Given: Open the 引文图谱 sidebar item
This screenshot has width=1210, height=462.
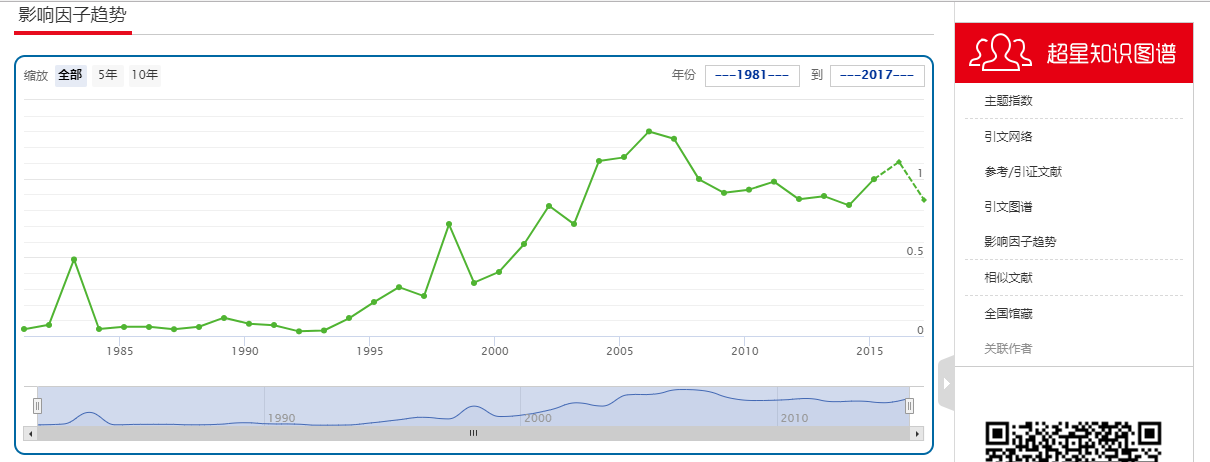Looking at the screenshot, I should point(1008,207).
